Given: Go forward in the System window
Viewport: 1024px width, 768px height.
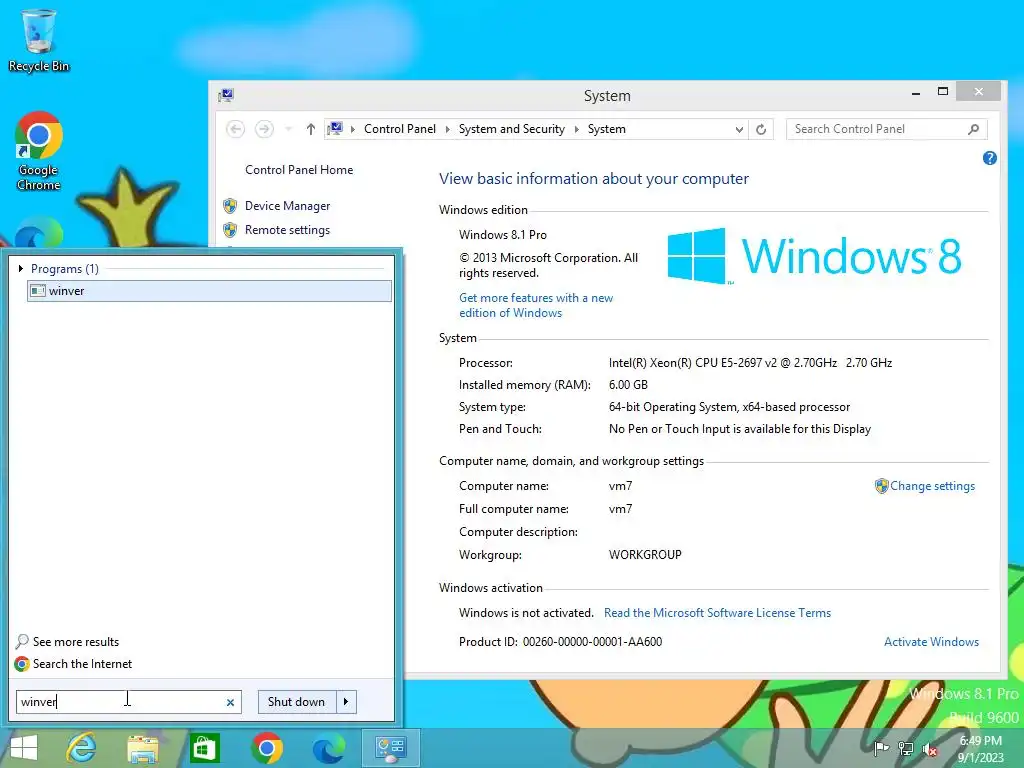Looking at the screenshot, I should (x=264, y=129).
